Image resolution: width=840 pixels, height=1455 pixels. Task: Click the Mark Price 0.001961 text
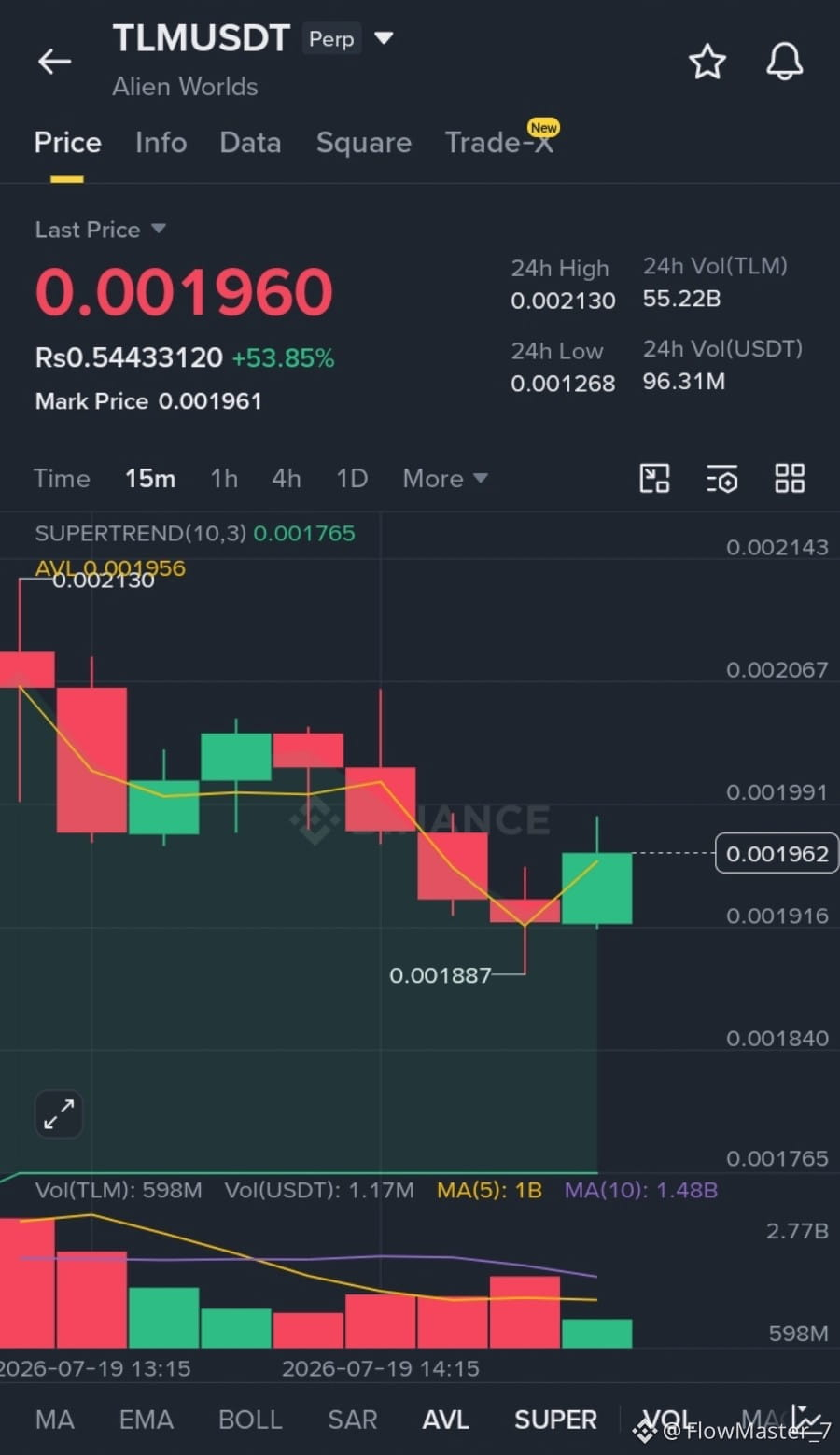[148, 401]
